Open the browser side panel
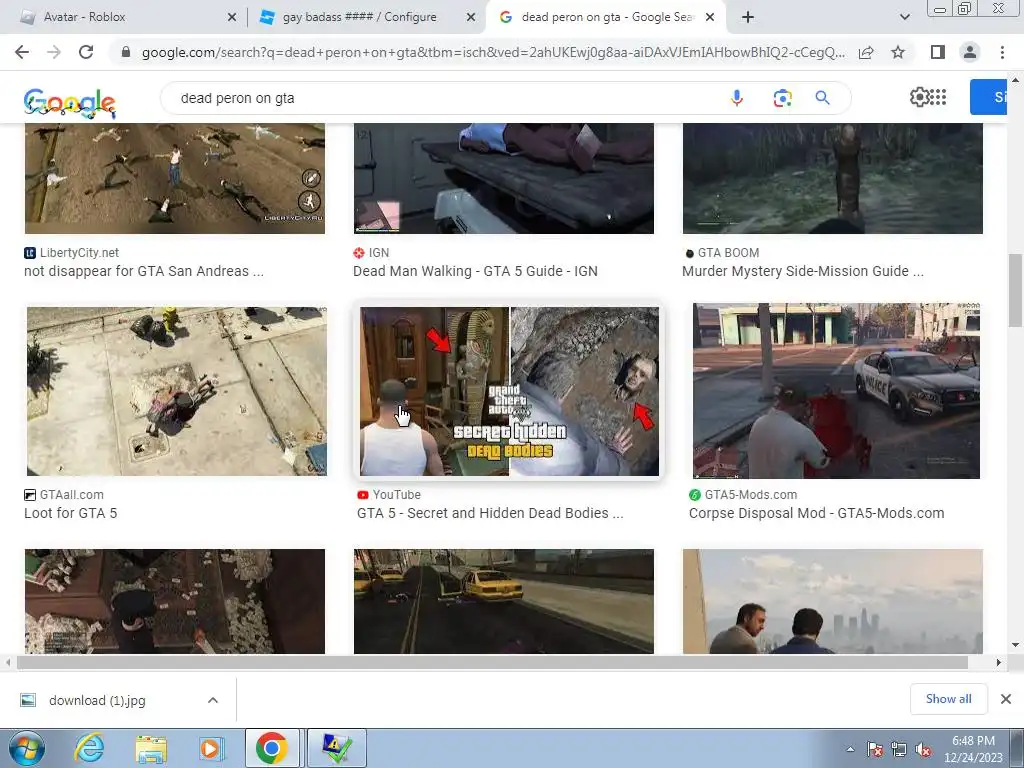Viewport: 1024px width, 768px height. click(x=938, y=52)
